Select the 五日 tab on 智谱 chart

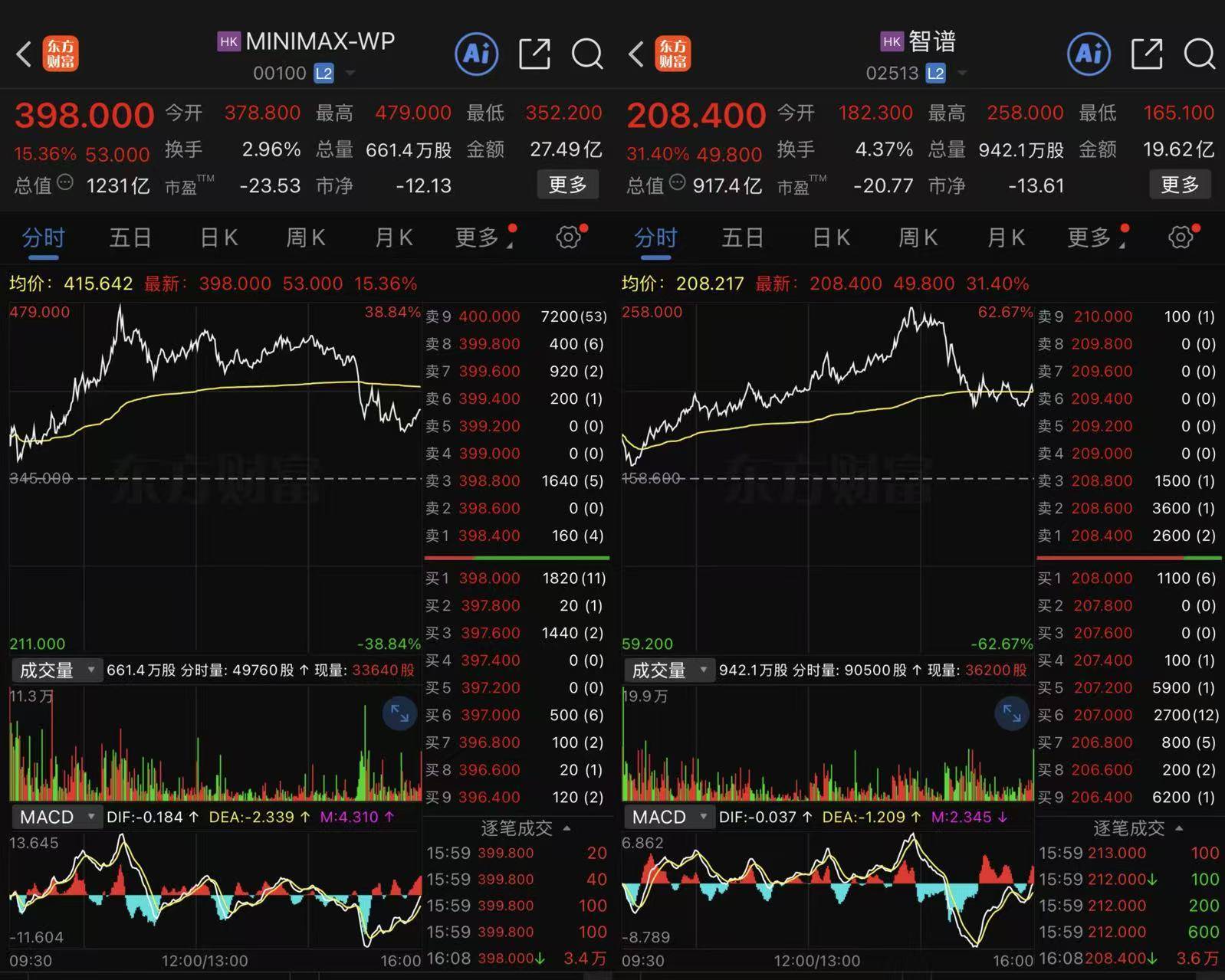tap(742, 238)
